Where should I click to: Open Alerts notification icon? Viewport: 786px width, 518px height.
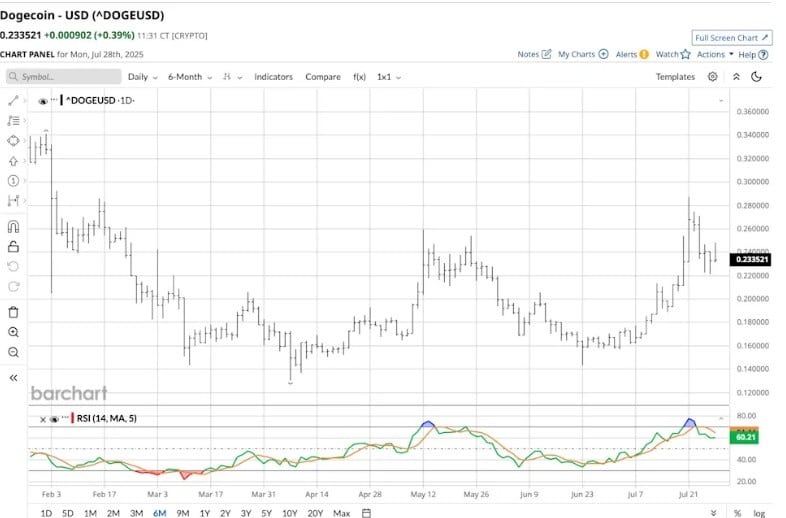pyautogui.click(x=644, y=54)
